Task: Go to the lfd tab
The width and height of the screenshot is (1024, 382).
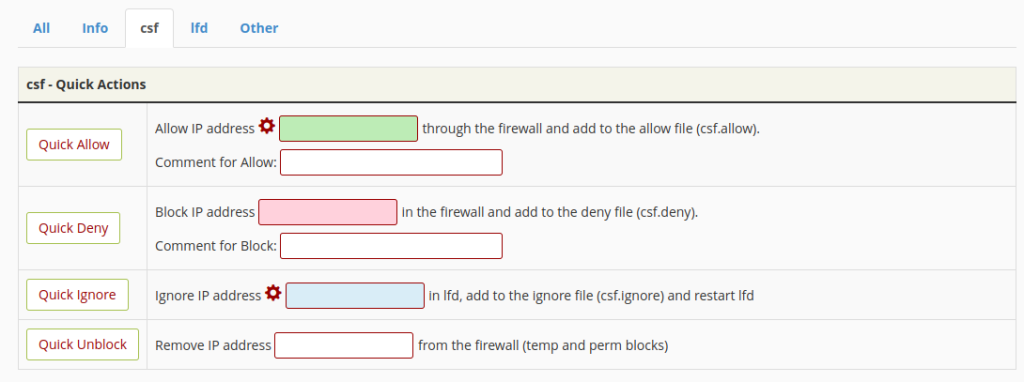Action: (199, 28)
